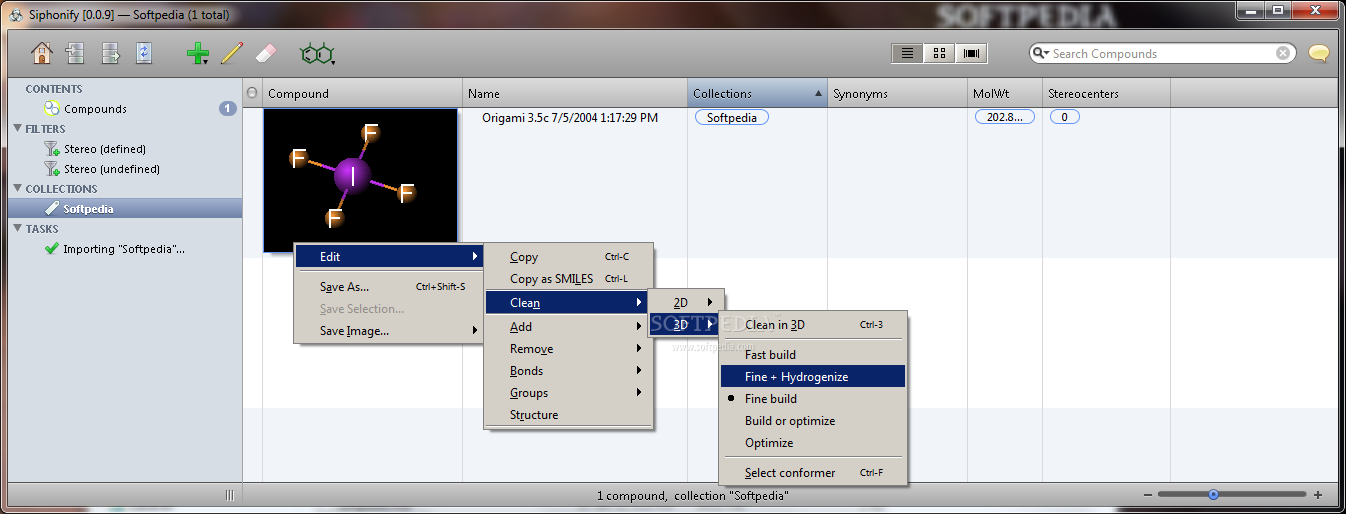Screen dimensions: 1346x514
Task: Click the sidebar resize grip icon
Action: pyautogui.click(x=229, y=495)
